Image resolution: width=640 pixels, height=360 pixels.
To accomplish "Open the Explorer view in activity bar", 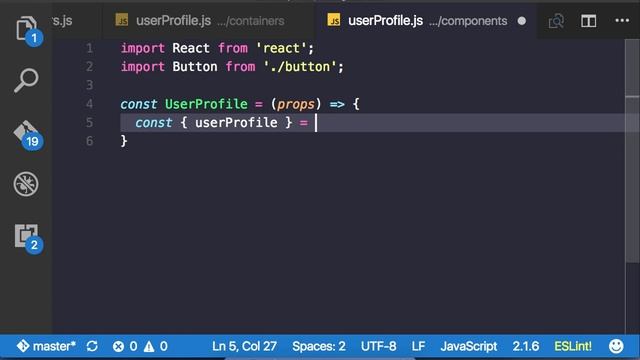I will click(x=26, y=29).
